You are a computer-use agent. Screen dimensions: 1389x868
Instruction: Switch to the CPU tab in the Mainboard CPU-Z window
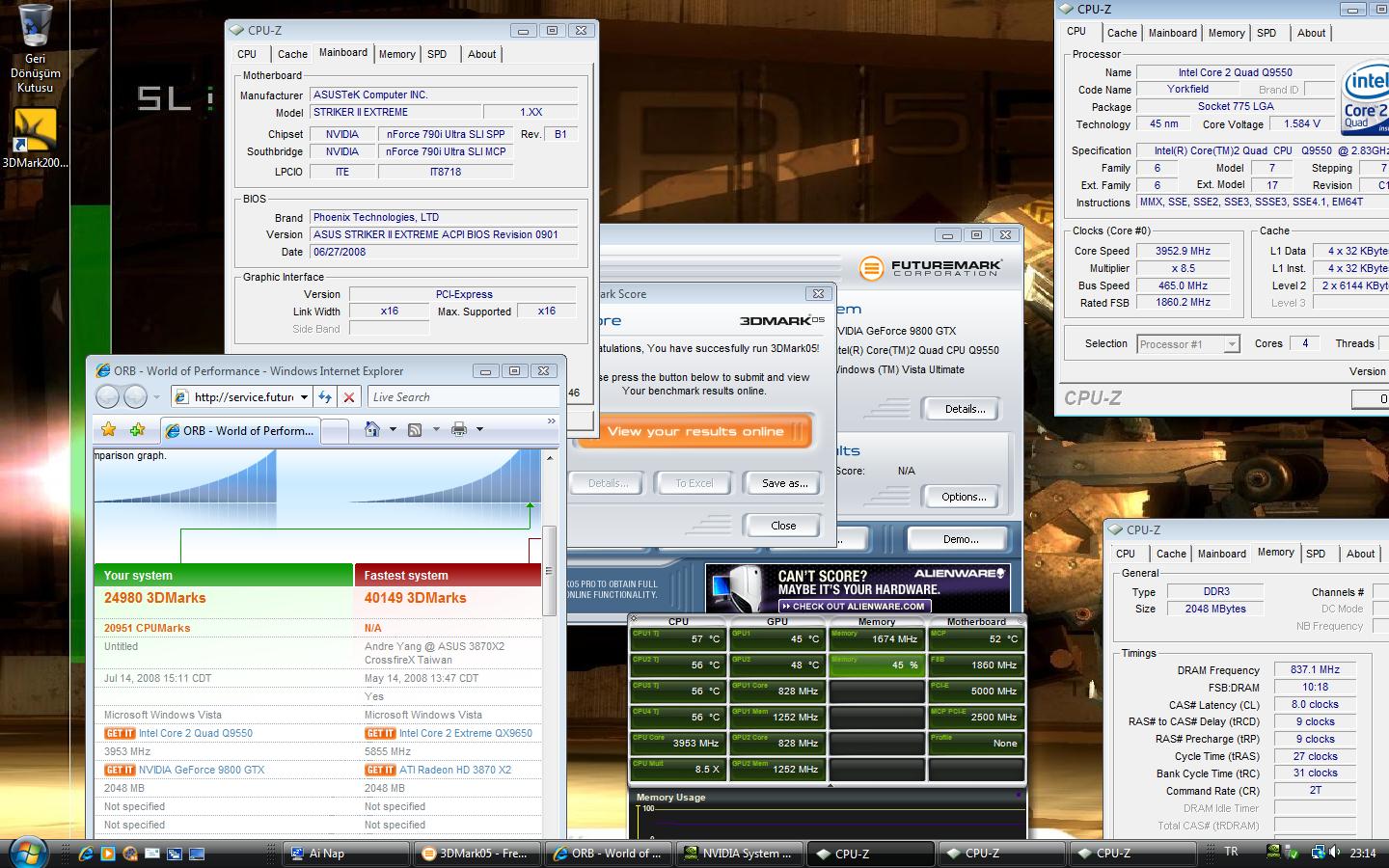[x=247, y=54]
